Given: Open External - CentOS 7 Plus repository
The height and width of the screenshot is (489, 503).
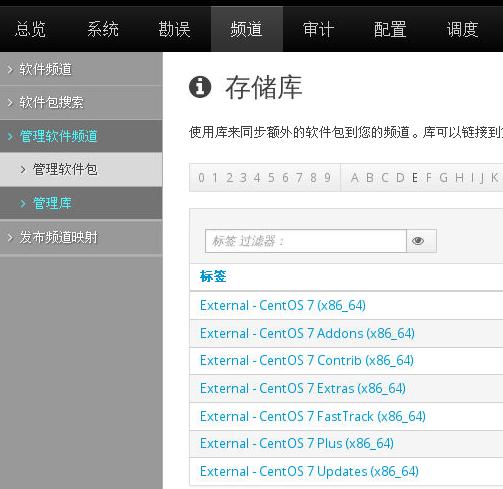Looking at the screenshot, I should pyautogui.click(x=297, y=444).
